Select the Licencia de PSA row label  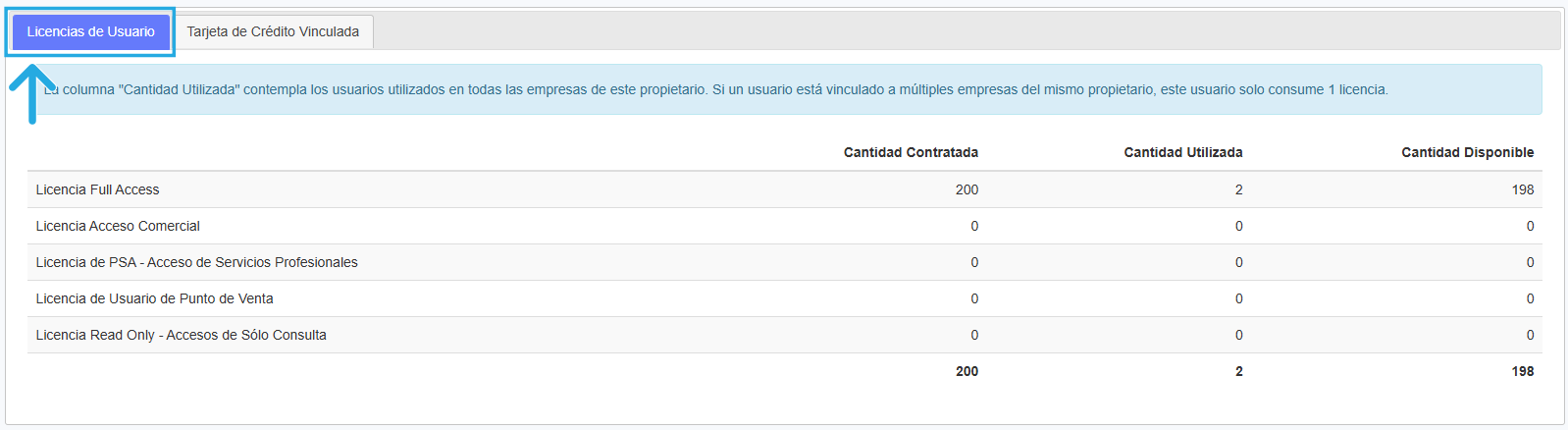(196, 262)
